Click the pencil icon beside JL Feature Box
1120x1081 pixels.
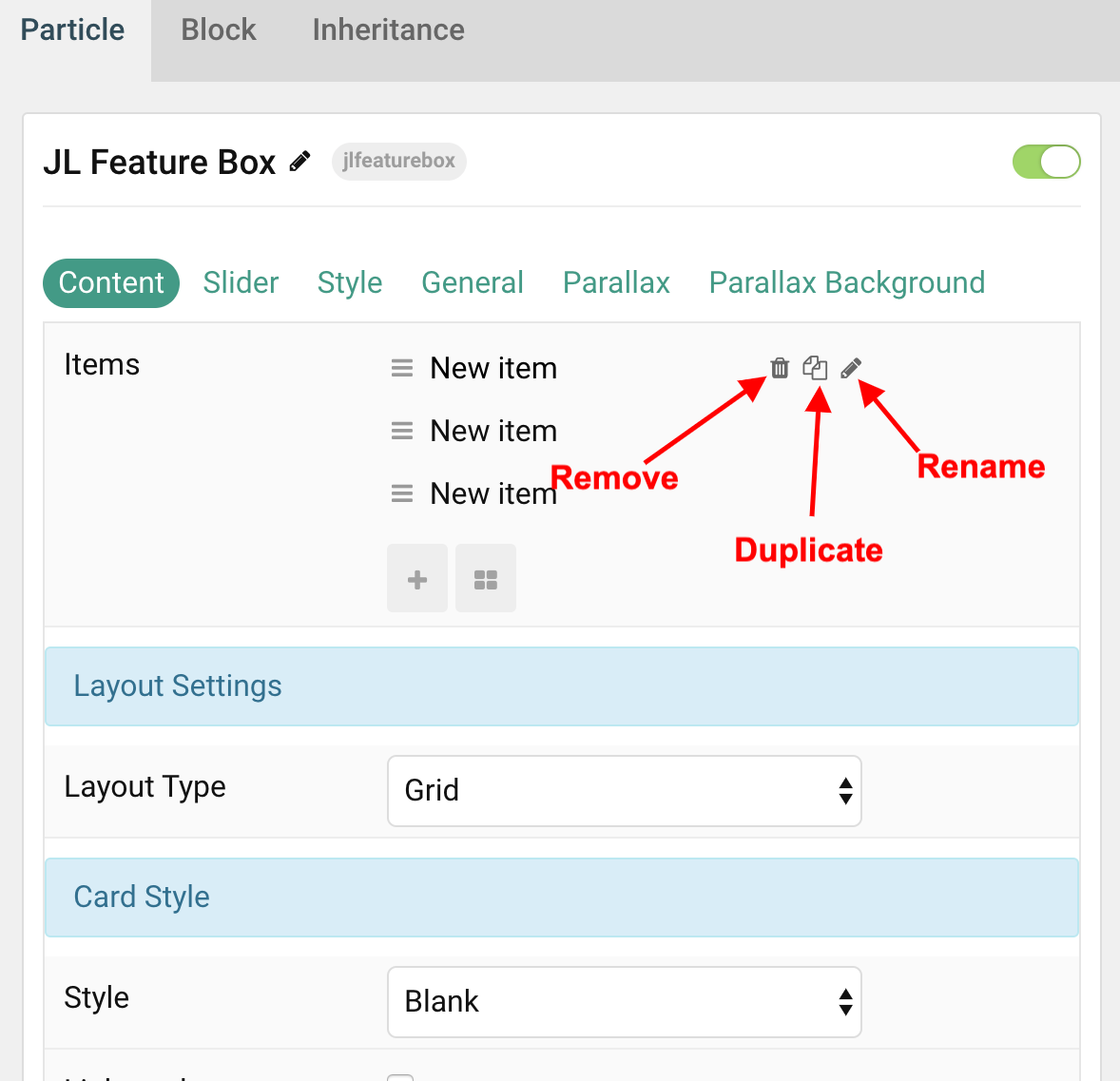[x=299, y=161]
